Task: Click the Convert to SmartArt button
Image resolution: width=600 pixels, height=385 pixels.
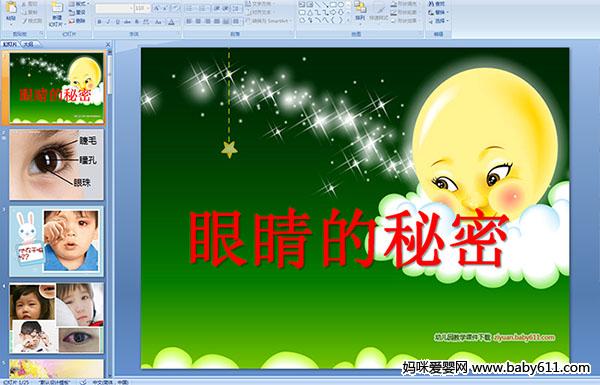Action: click(269, 21)
